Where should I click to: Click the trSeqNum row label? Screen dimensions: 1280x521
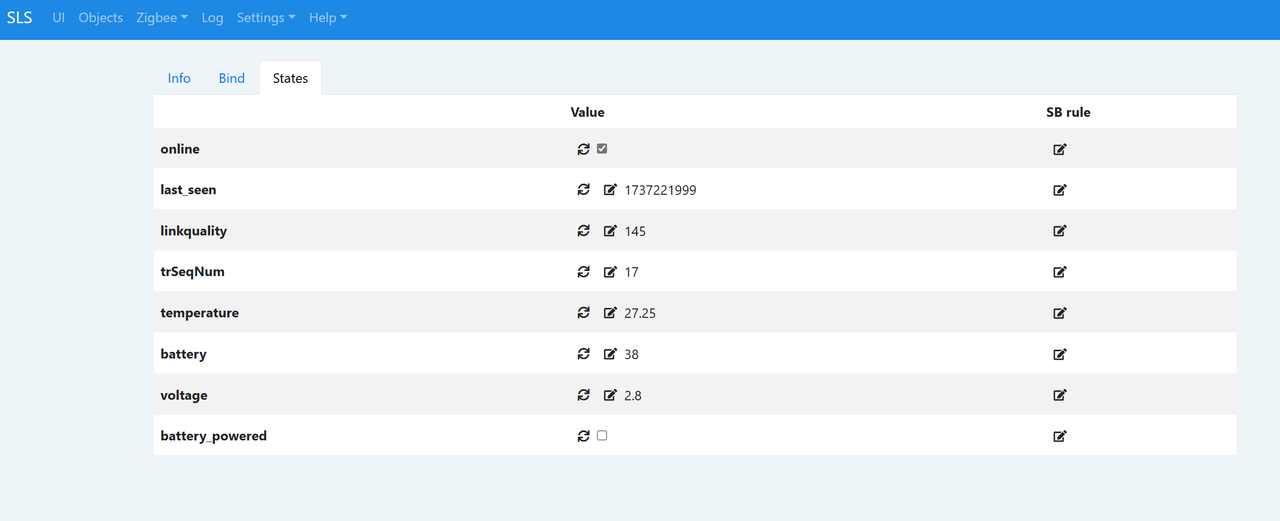point(192,272)
